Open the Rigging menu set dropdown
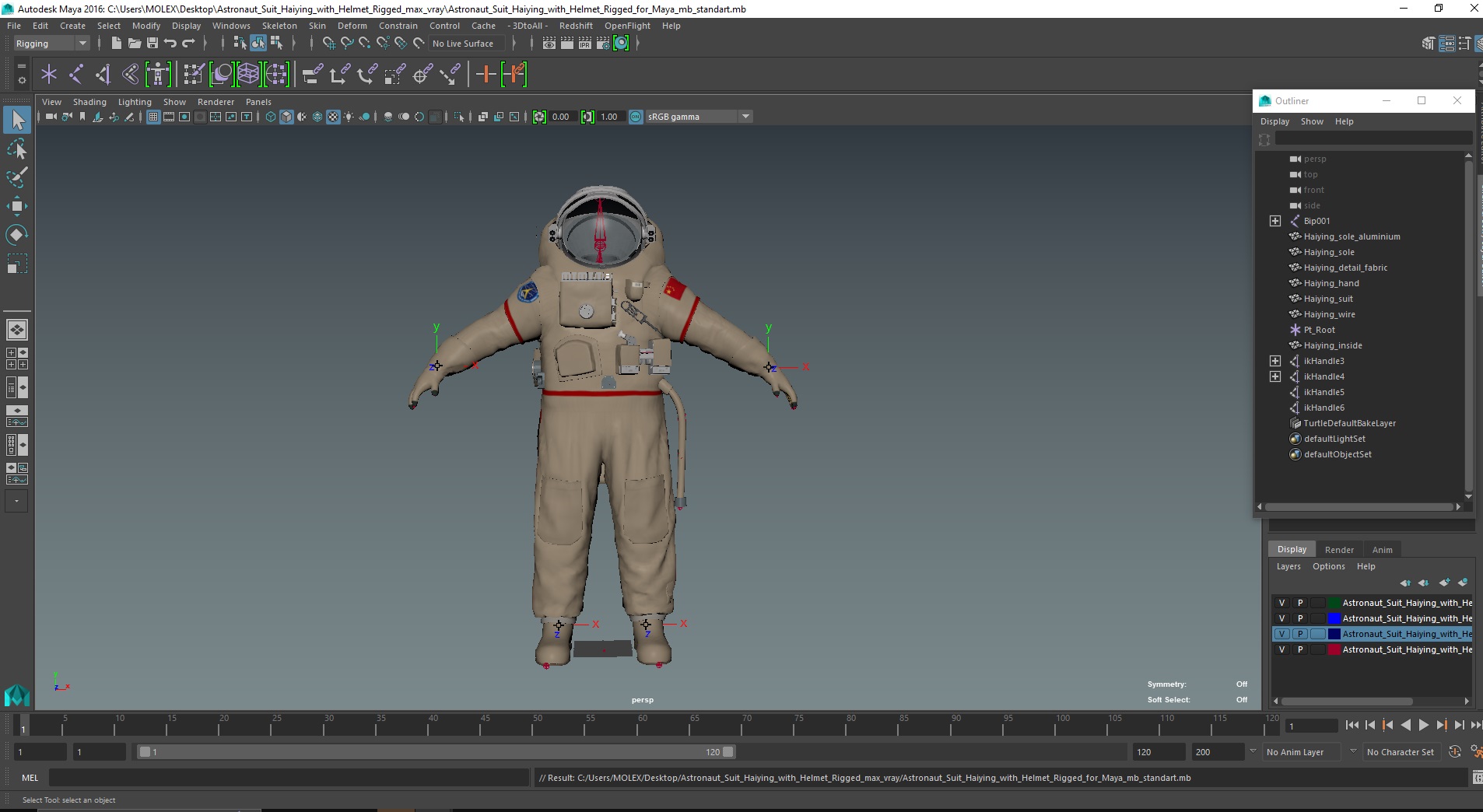The image size is (1483, 812). tap(51, 44)
